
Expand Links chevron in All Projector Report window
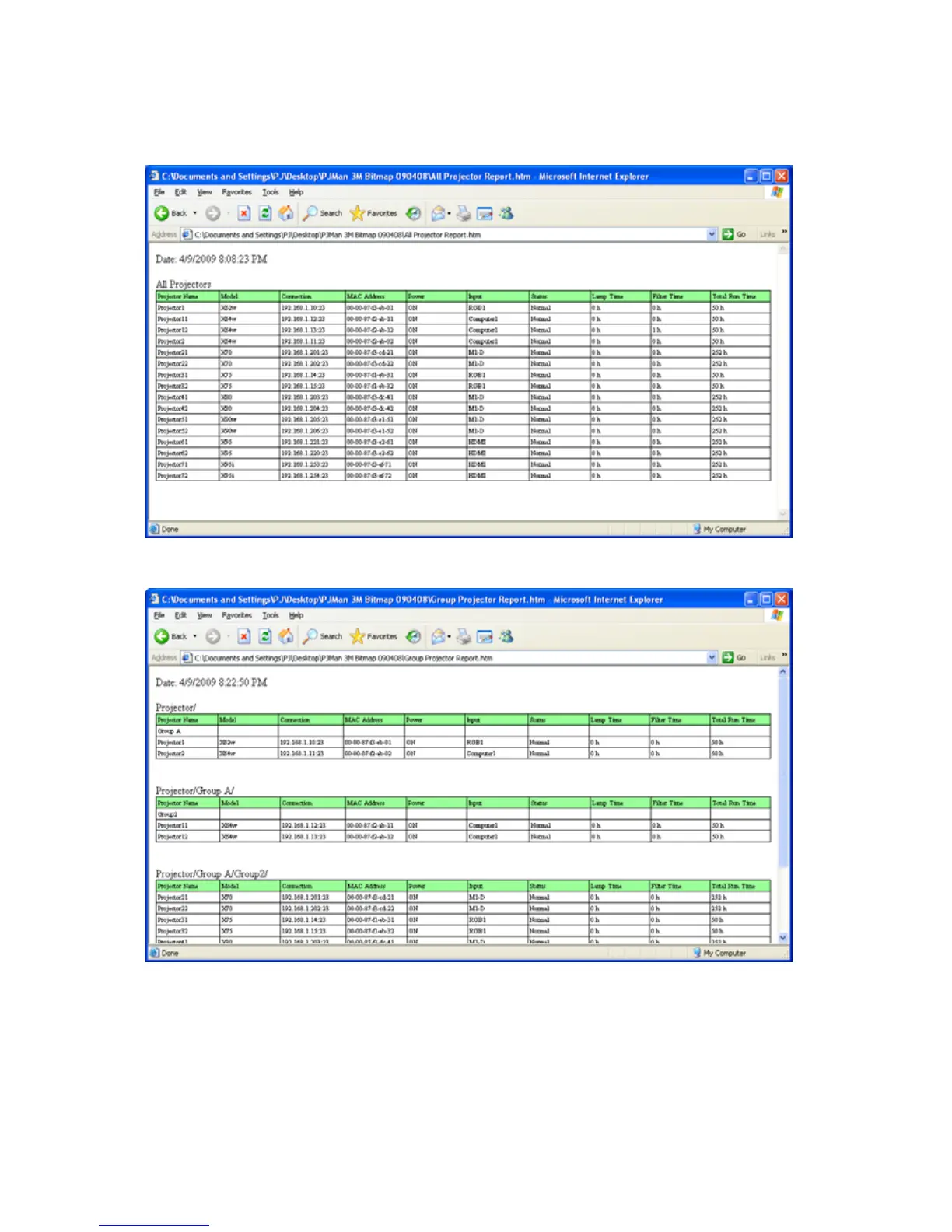click(784, 233)
